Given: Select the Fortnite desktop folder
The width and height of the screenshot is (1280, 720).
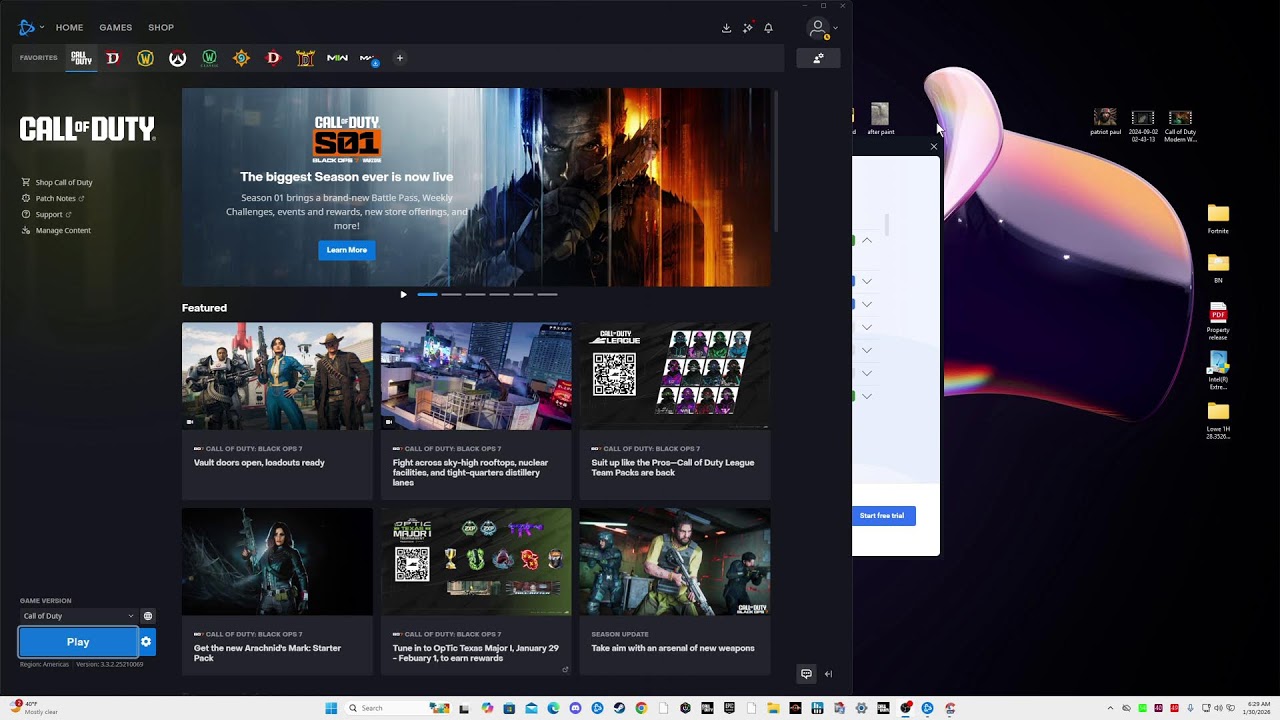Looking at the screenshot, I should [1218, 219].
